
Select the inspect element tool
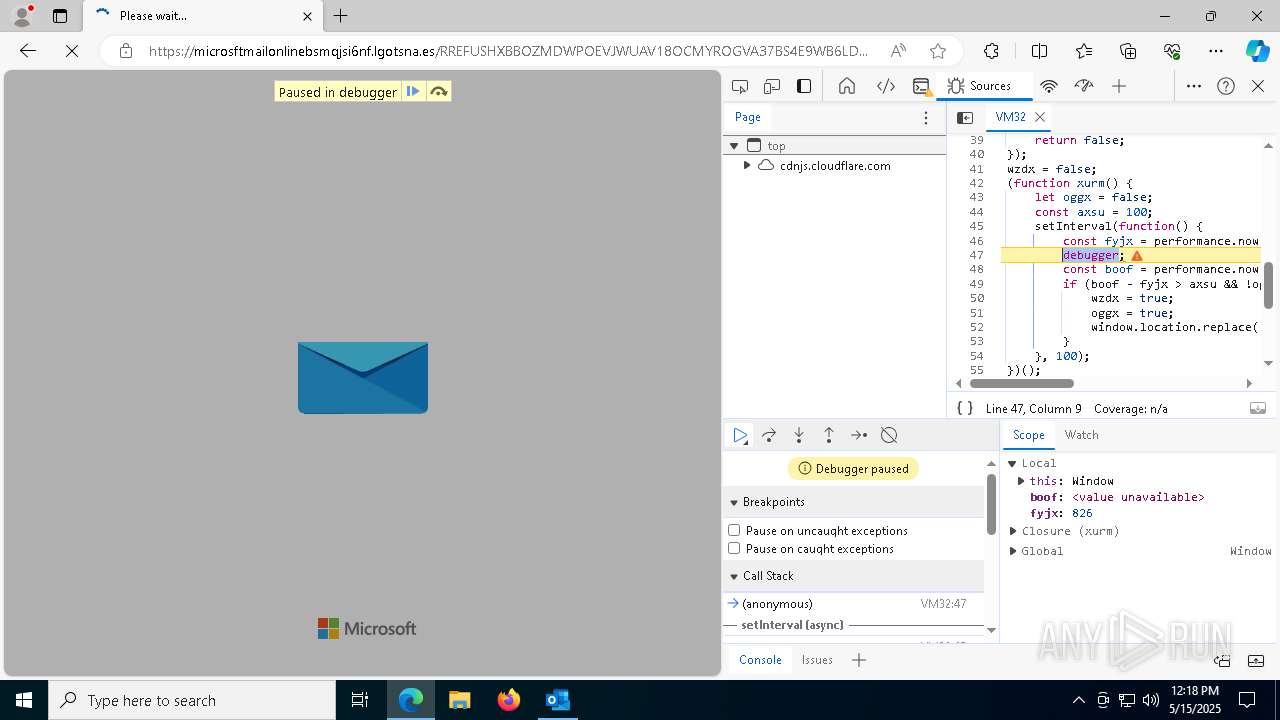pyautogui.click(x=740, y=86)
